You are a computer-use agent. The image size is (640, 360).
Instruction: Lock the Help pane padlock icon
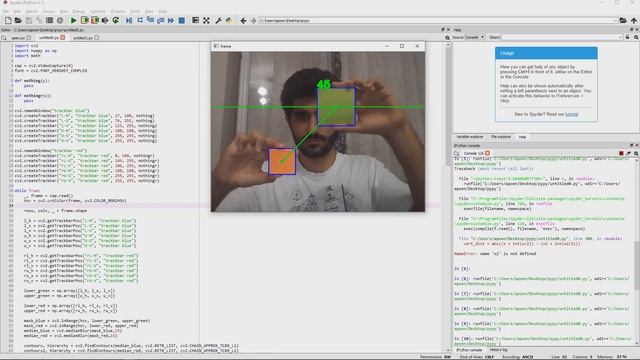(627, 37)
